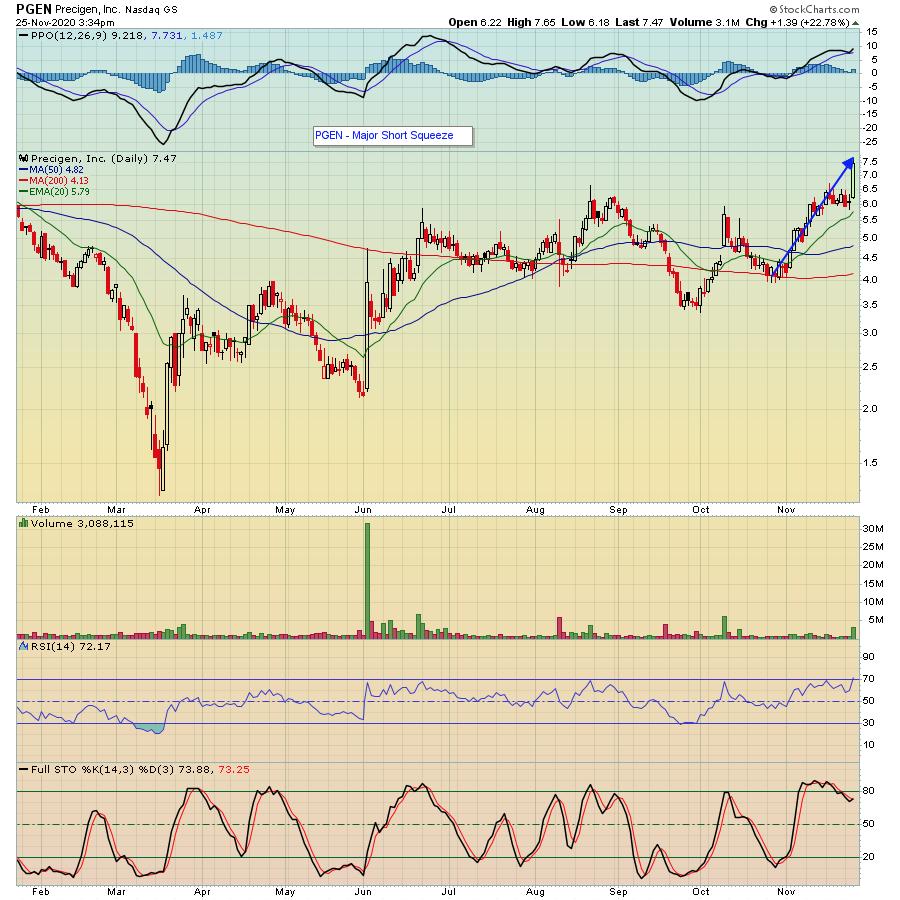Image resolution: width=900 pixels, height=900 pixels.
Task: Click the 'Volume 3,088,115' panel legend
Action: (82, 523)
